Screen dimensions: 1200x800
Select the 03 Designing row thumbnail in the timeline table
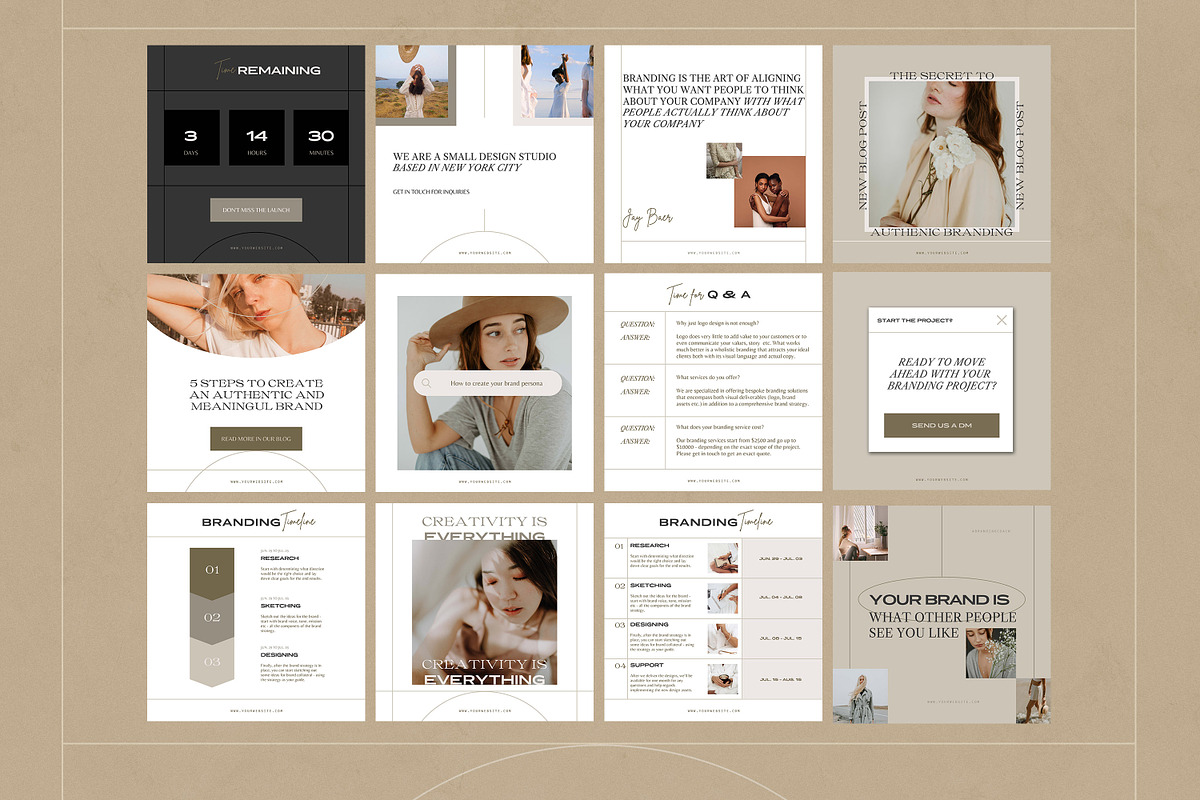tap(723, 638)
